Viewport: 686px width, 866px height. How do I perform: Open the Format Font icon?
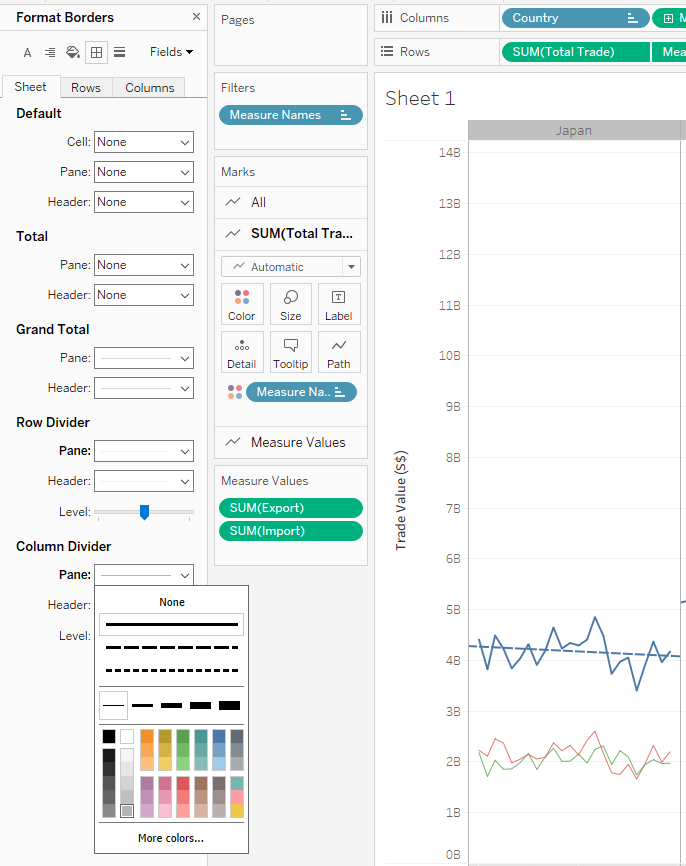tap(27, 52)
